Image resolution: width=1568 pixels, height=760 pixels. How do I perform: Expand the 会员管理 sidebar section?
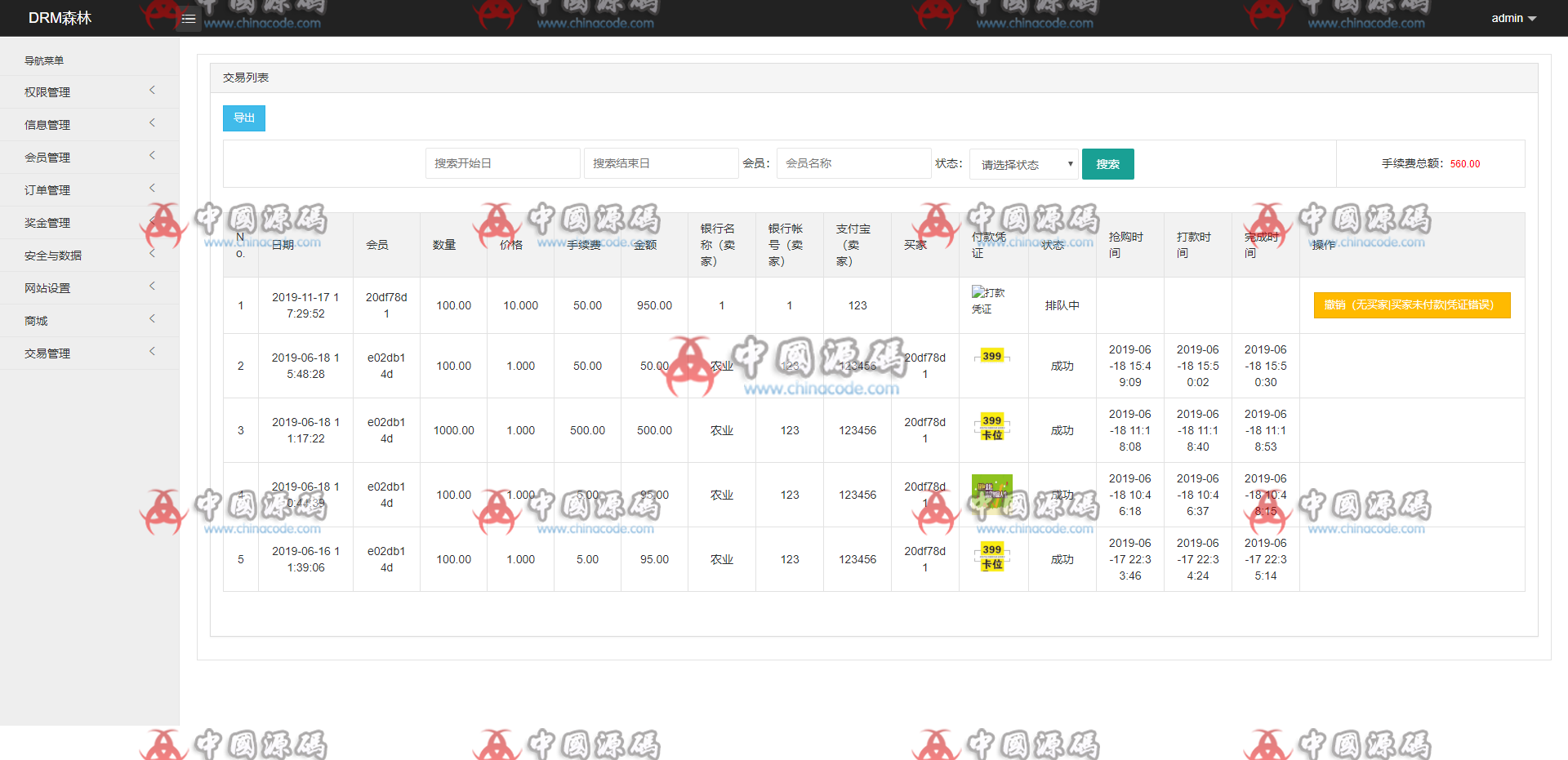(90, 157)
